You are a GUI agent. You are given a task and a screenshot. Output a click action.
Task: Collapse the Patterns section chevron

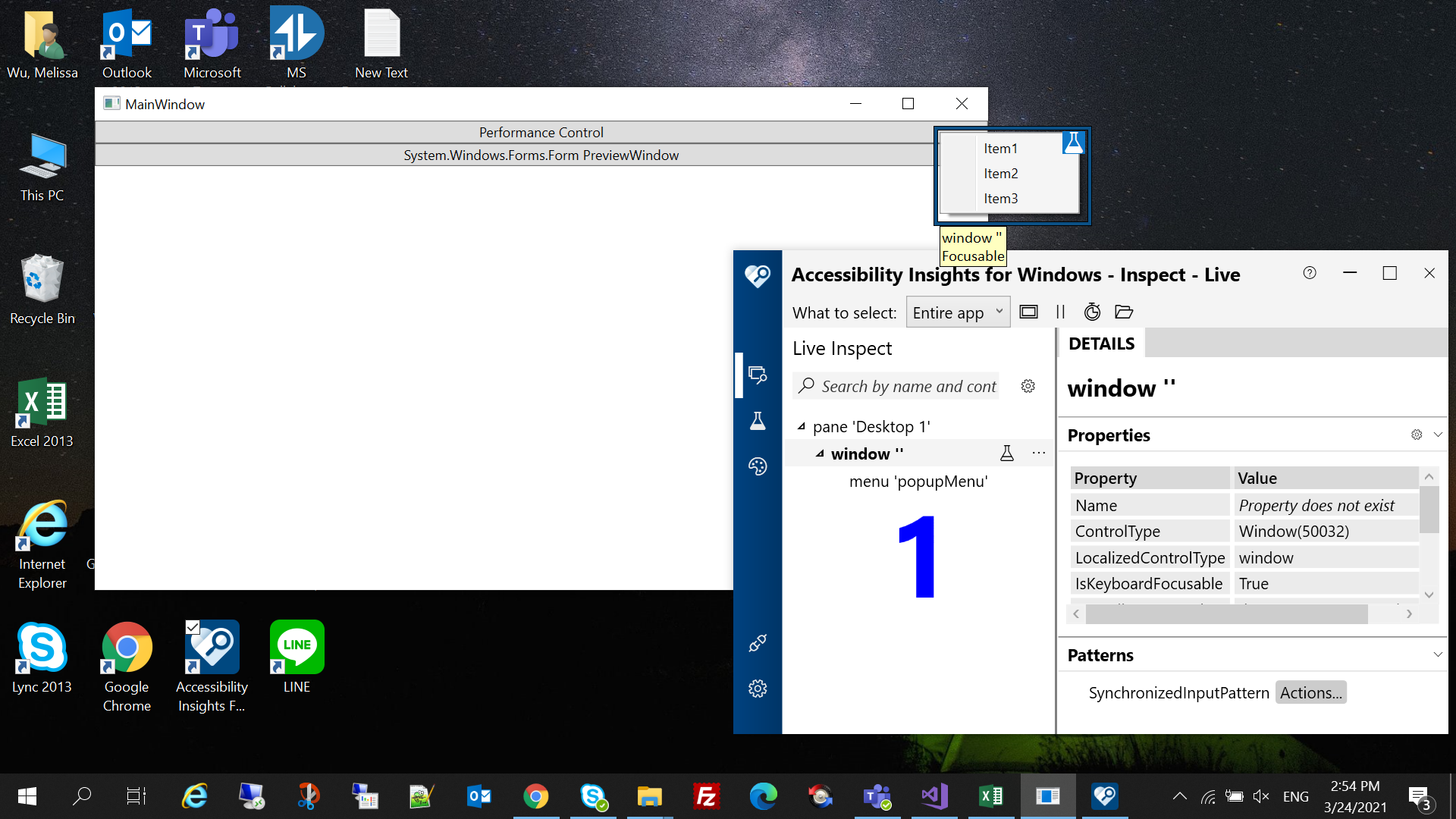[1437, 654]
